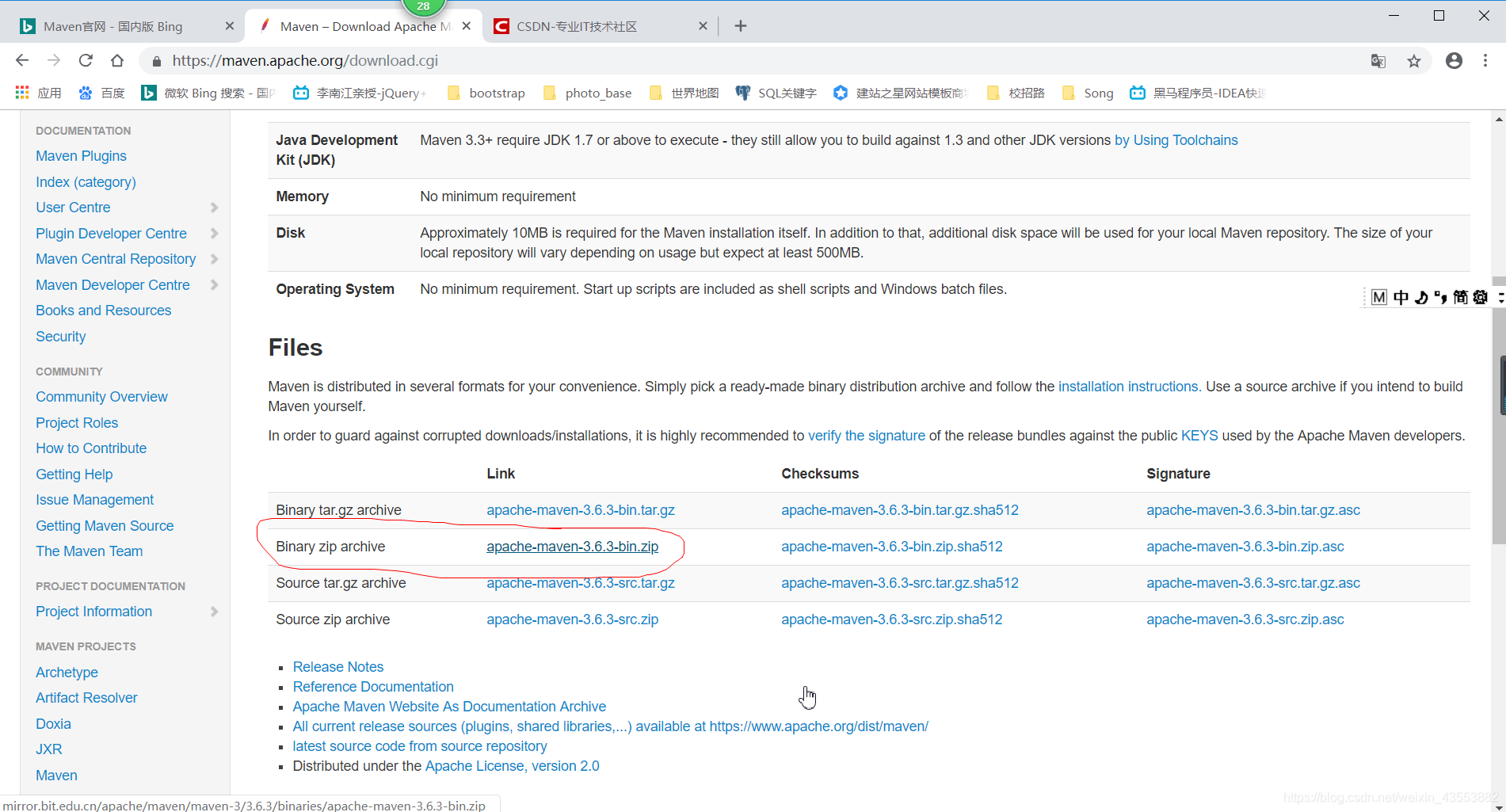Viewport: 1506px width, 812px height.
Task: Download apache-maven-3.6.3-src.zip
Action: coord(572,619)
